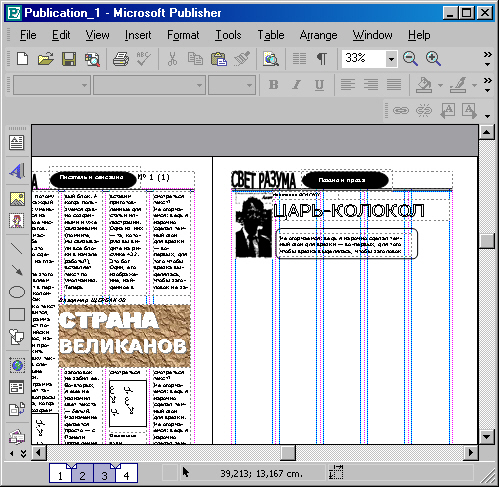Choose the Rectangle drawing tool
The width and height of the screenshot is (499, 487).
coord(17,314)
